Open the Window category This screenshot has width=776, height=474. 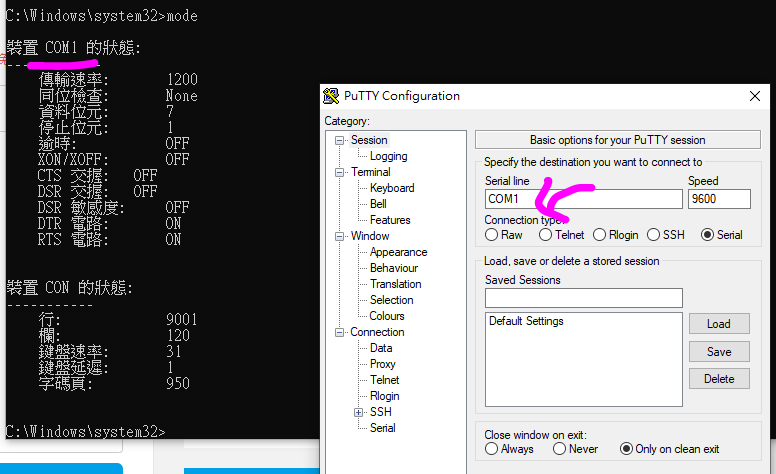(x=370, y=236)
